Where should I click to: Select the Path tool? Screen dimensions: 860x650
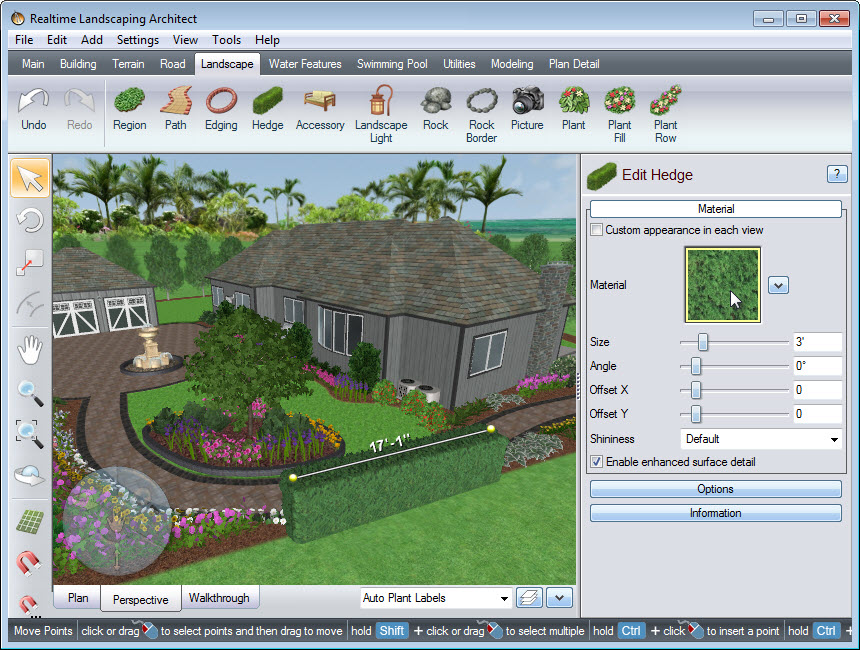pos(176,109)
